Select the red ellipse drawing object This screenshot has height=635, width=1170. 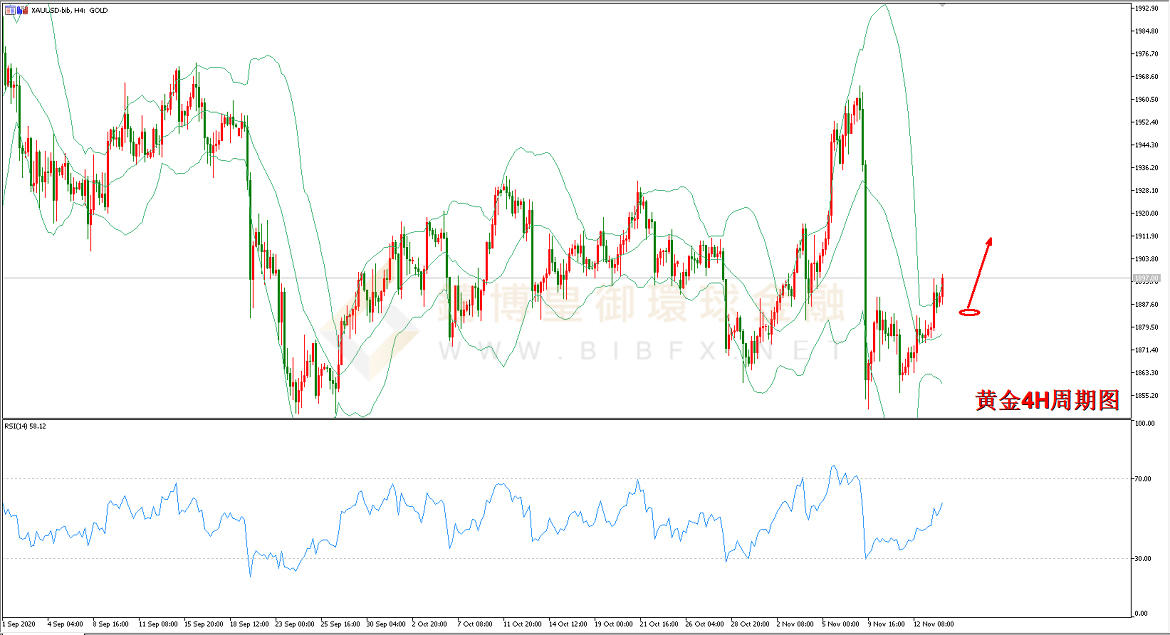(969, 313)
